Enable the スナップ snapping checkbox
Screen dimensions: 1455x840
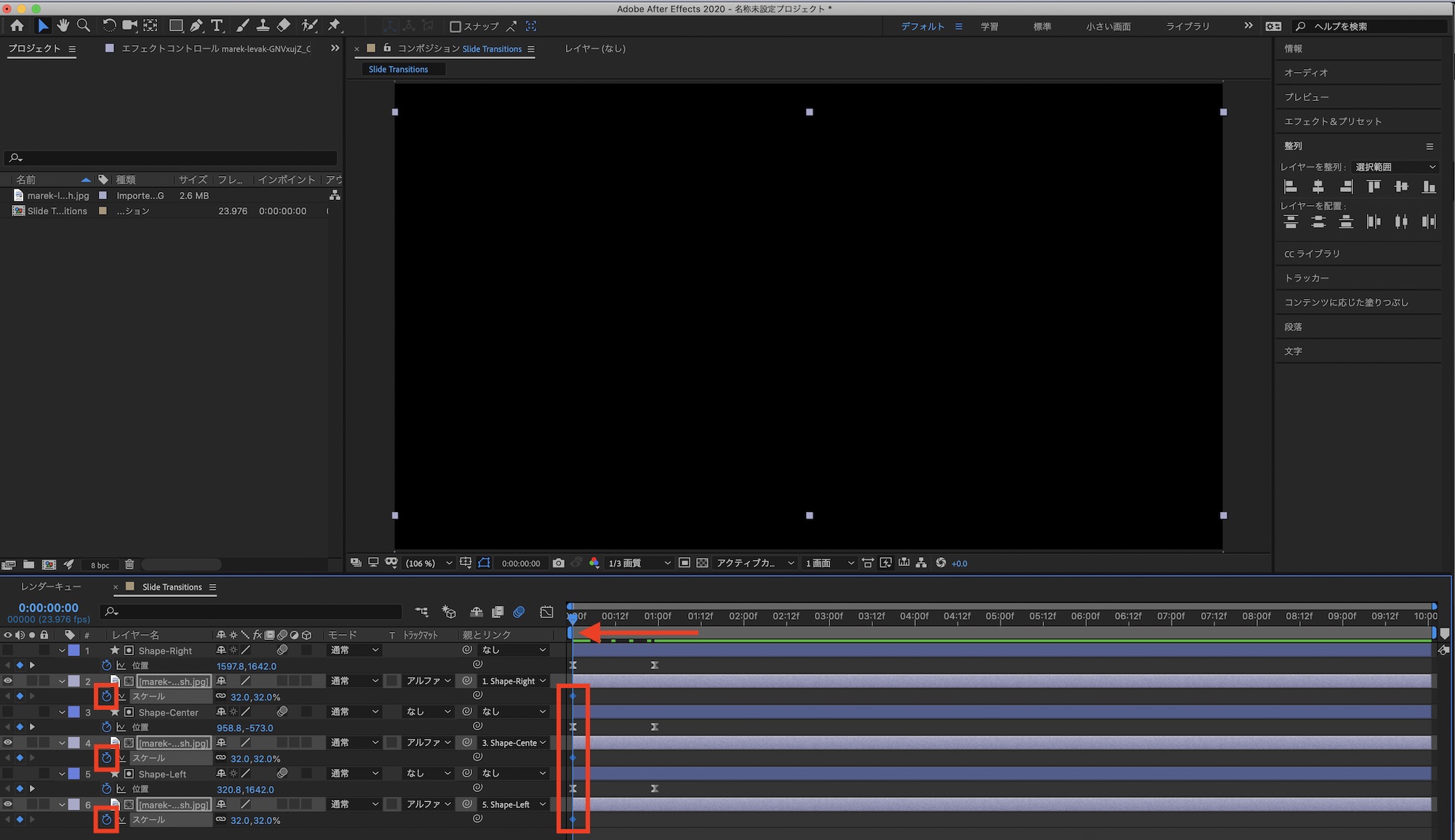click(x=455, y=26)
